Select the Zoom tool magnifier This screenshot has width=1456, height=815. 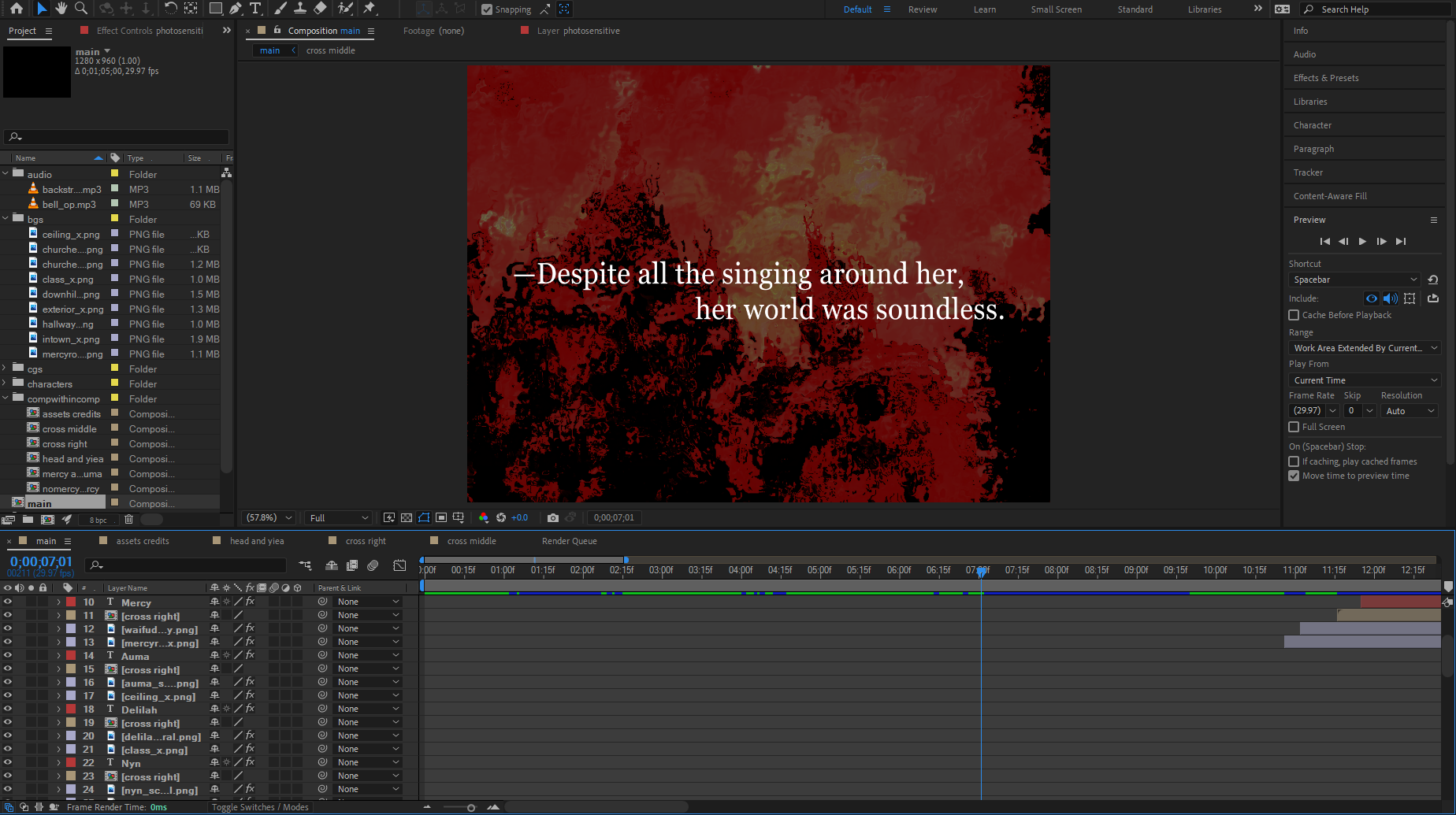click(x=80, y=9)
